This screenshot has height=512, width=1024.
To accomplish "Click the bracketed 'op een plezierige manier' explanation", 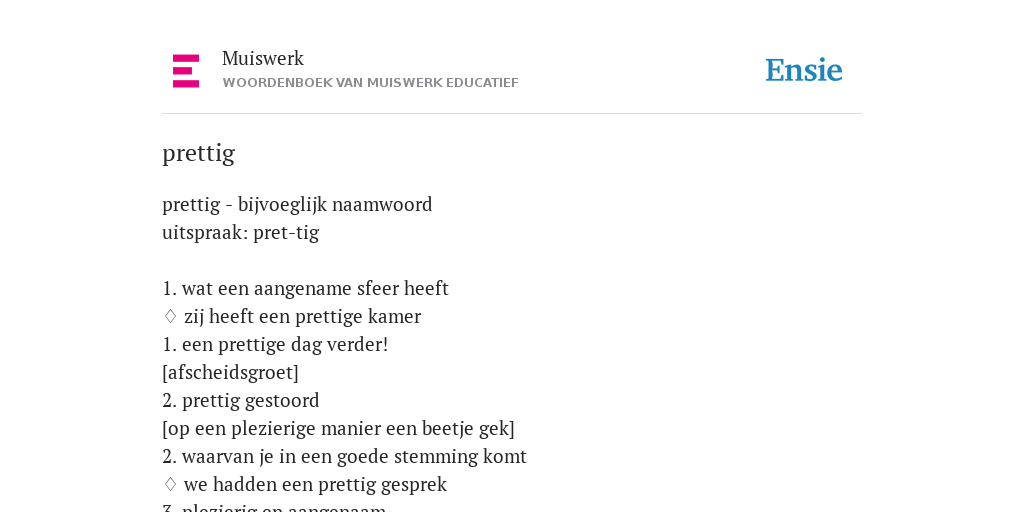I will 338,428.
